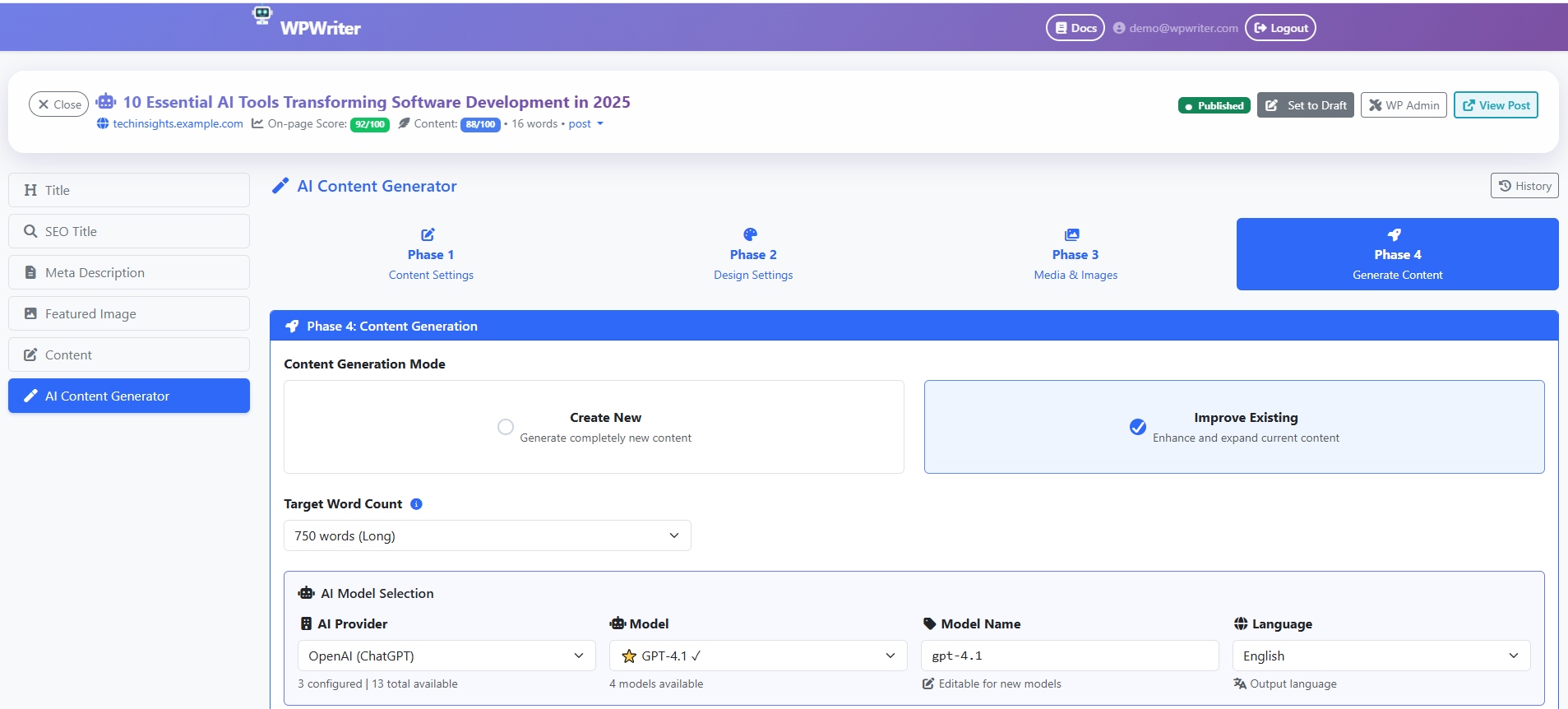Open the History button
This screenshot has width=1568, height=709.
point(1524,186)
